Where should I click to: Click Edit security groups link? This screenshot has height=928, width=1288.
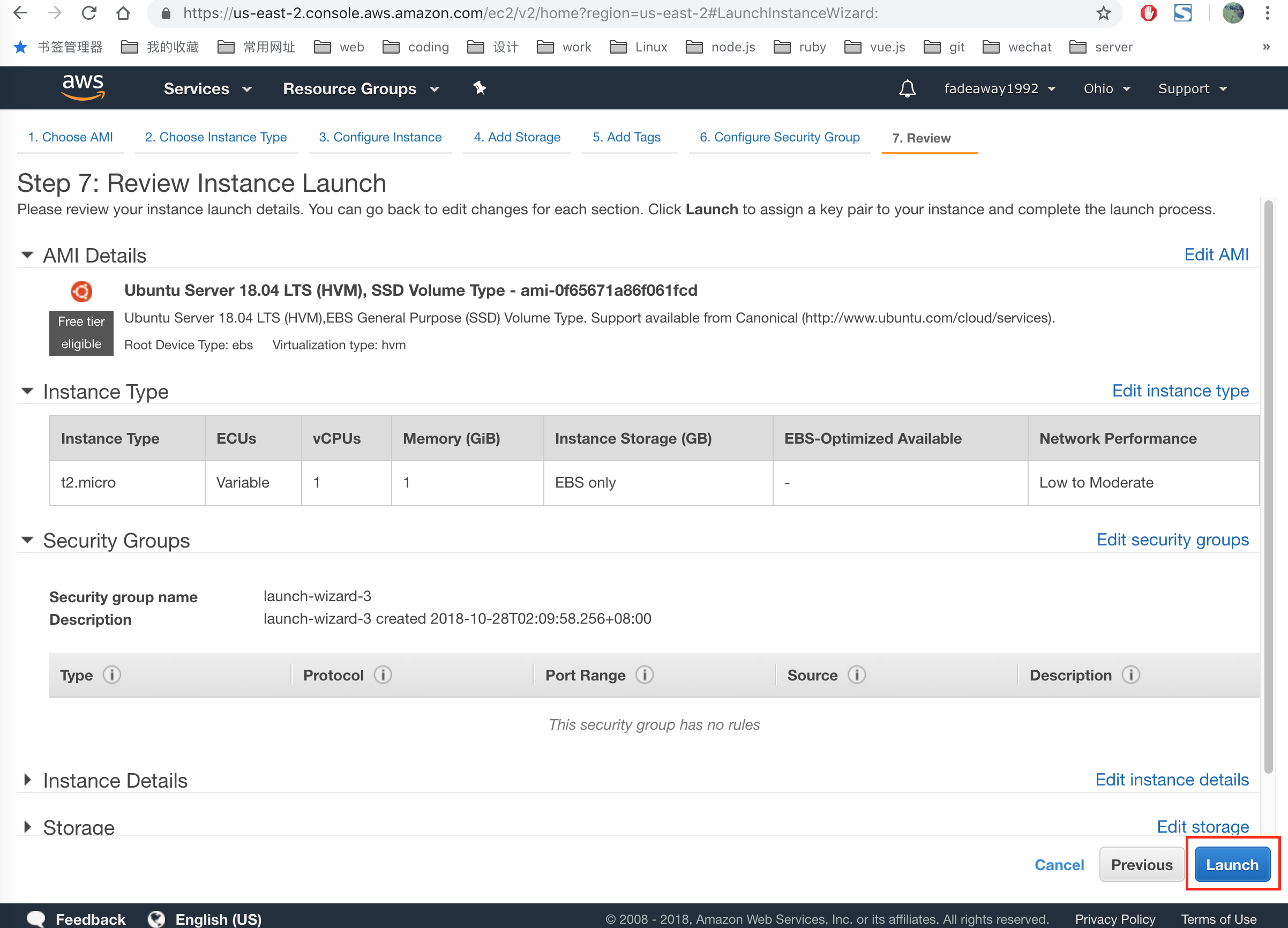click(1172, 540)
